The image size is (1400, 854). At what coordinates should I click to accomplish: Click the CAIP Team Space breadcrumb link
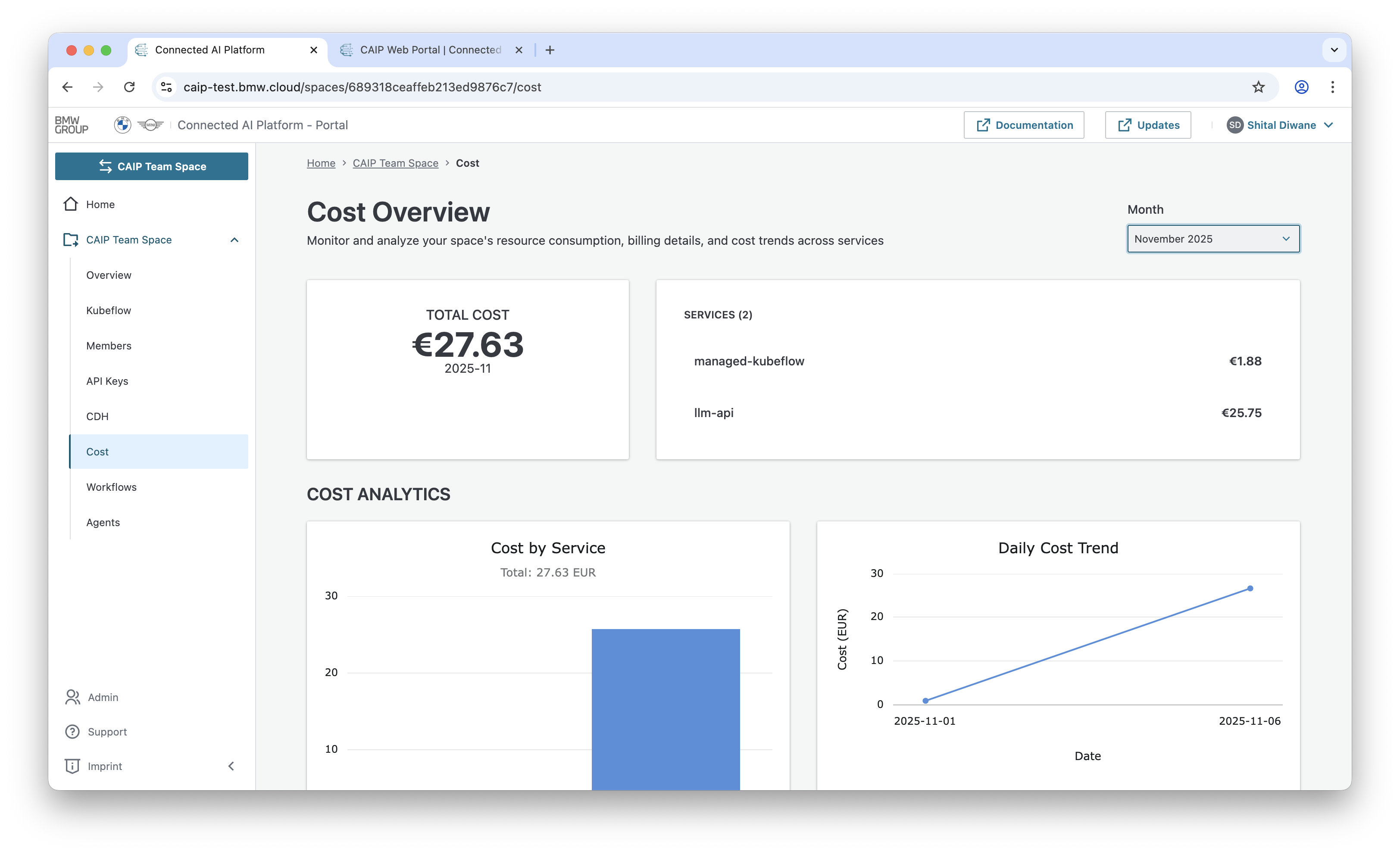coord(395,163)
